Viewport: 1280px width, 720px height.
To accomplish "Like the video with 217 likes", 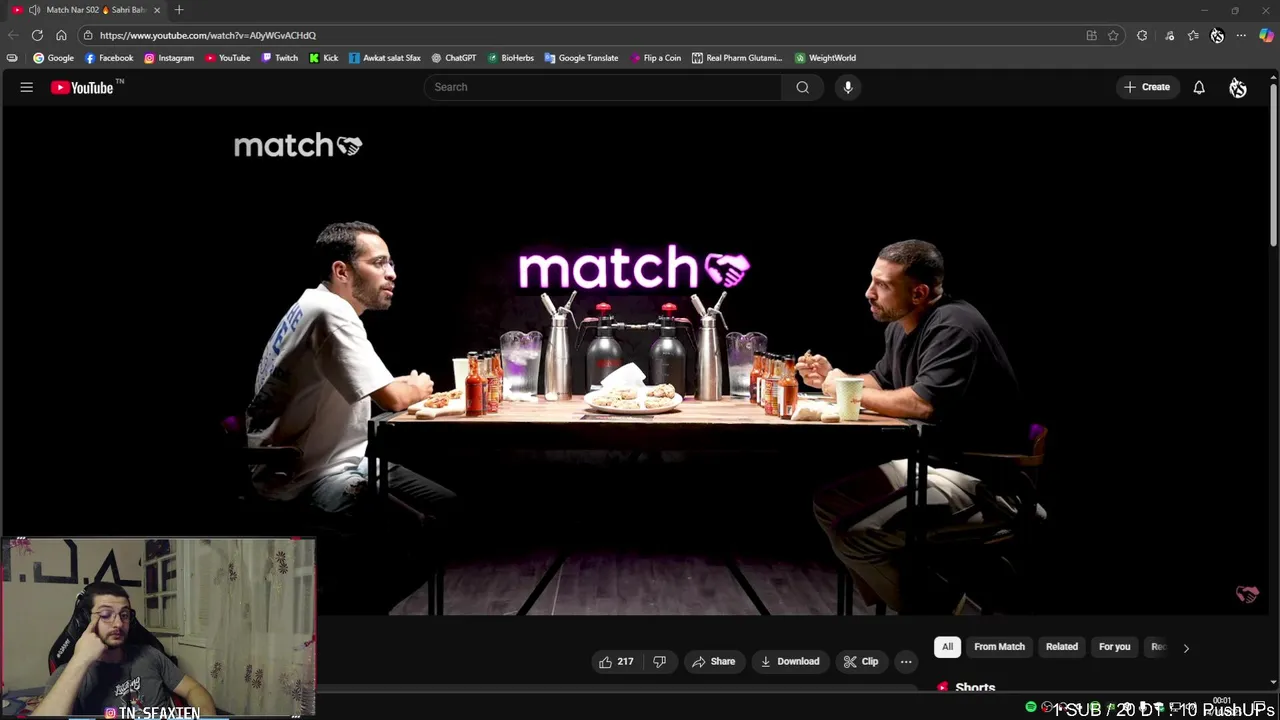I will click(616, 661).
